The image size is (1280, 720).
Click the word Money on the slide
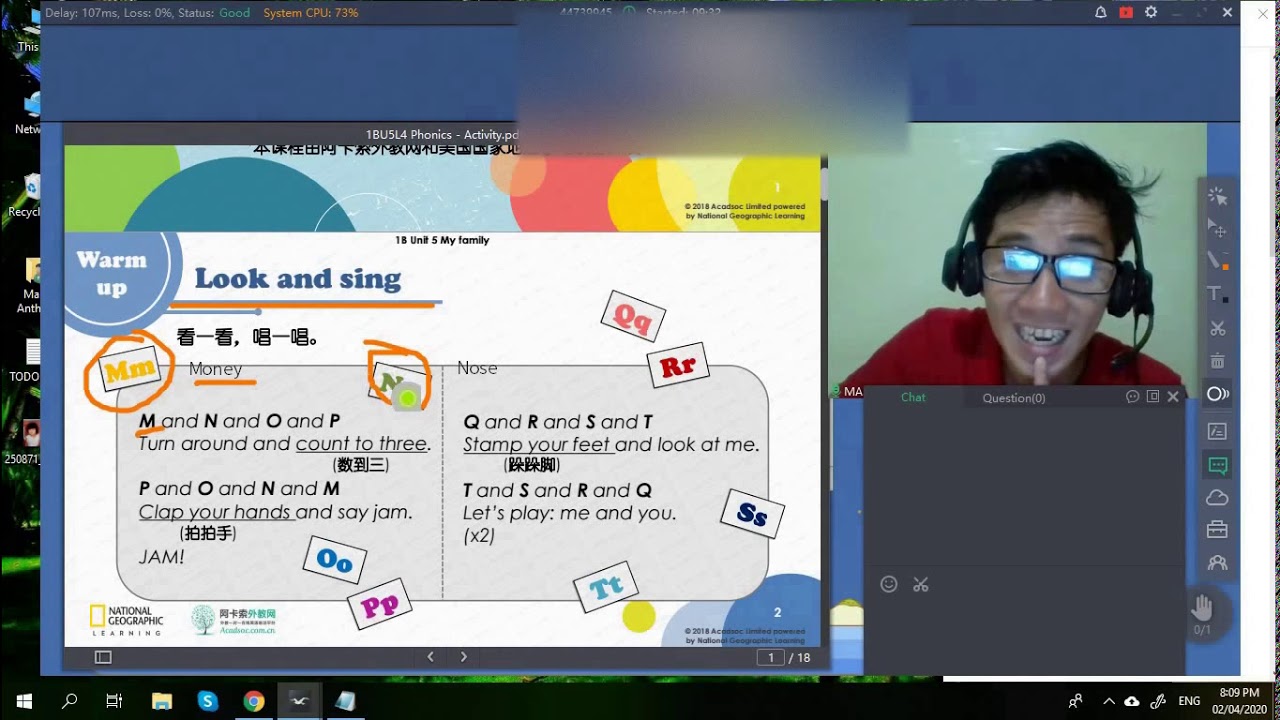point(215,369)
